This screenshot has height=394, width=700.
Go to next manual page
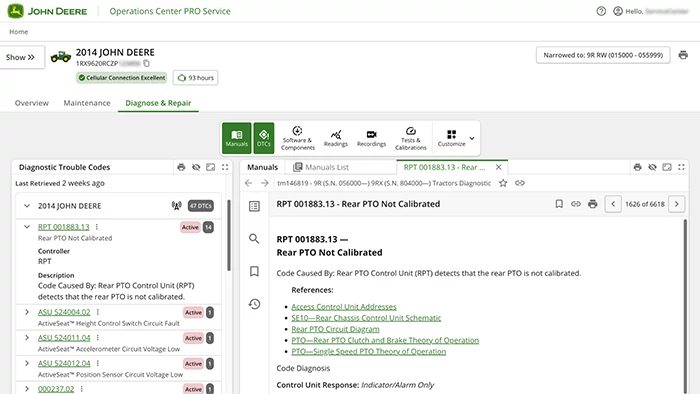tap(677, 204)
